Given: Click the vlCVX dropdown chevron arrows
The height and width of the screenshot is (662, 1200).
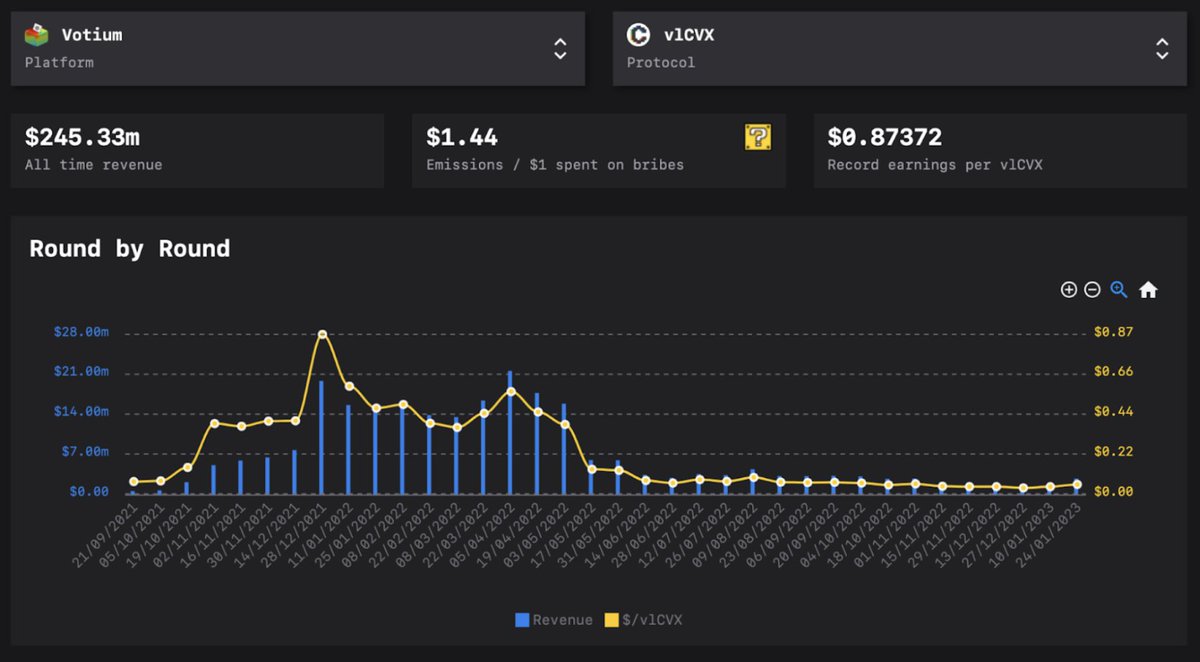Looking at the screenshot, I should [x=1162, y=48].
